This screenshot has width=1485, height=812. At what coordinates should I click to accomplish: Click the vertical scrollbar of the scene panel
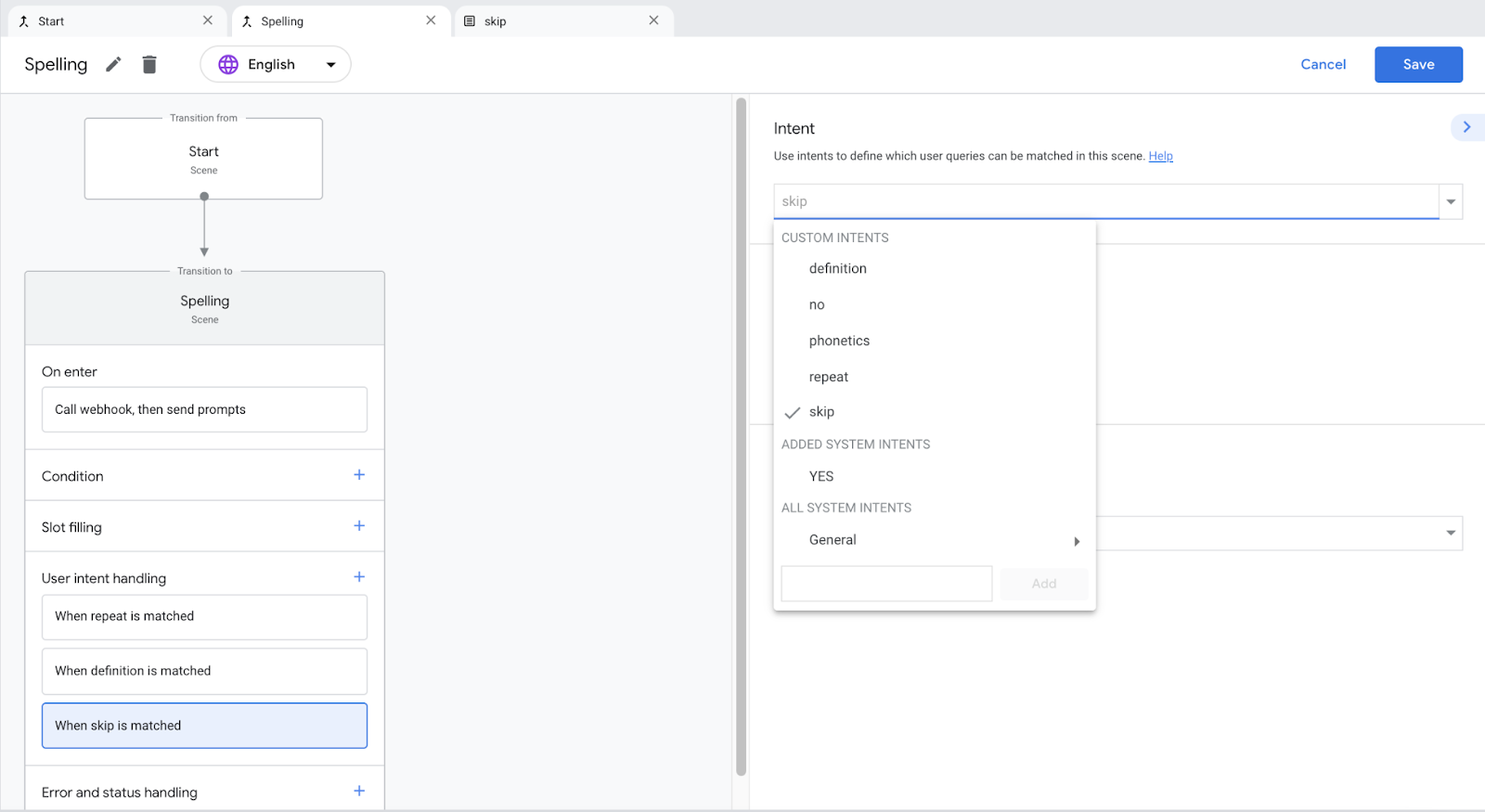[x=741, y=436]
